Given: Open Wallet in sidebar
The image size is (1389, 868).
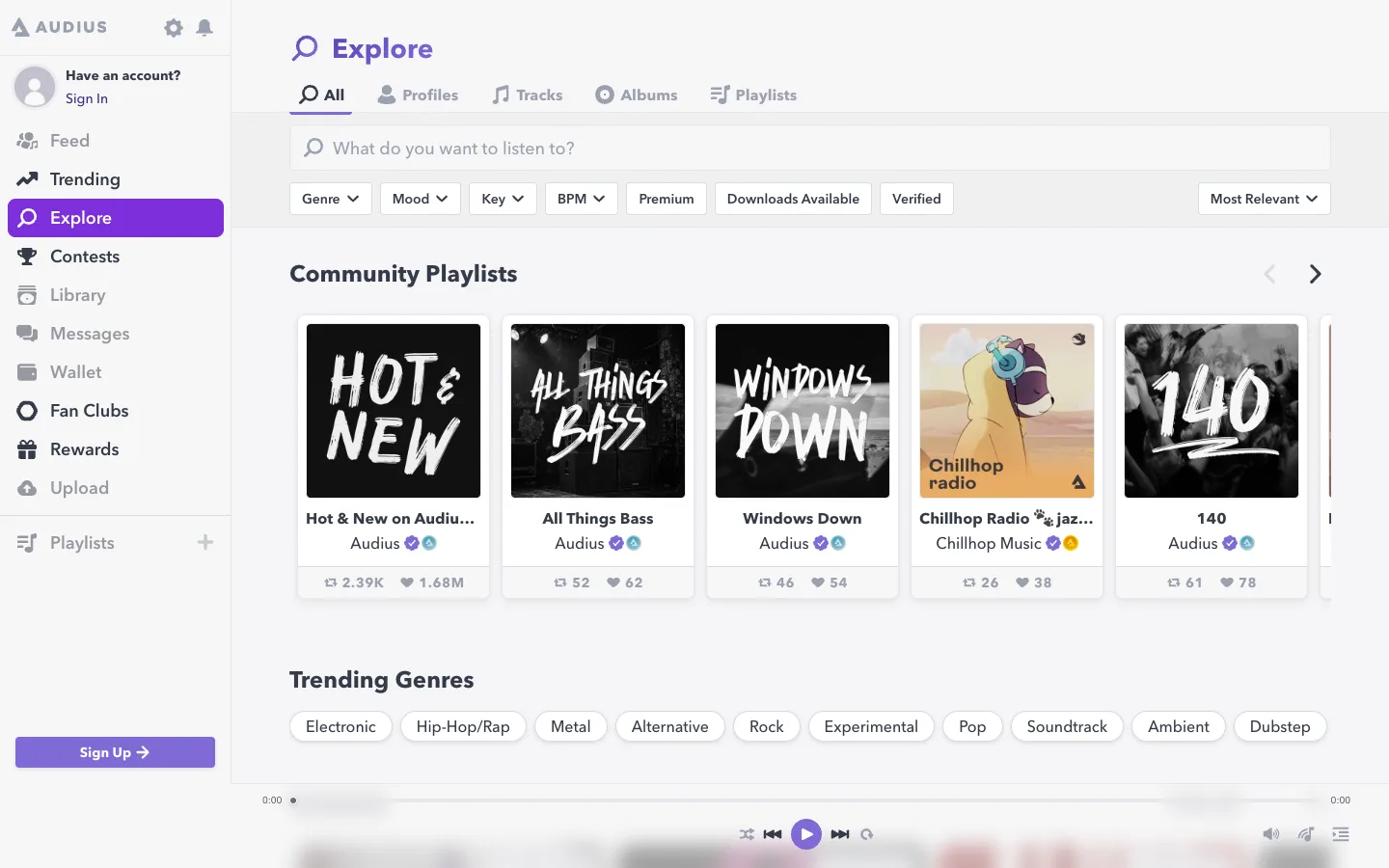Looking at the screenshot, I should click(x=116, y=372).
